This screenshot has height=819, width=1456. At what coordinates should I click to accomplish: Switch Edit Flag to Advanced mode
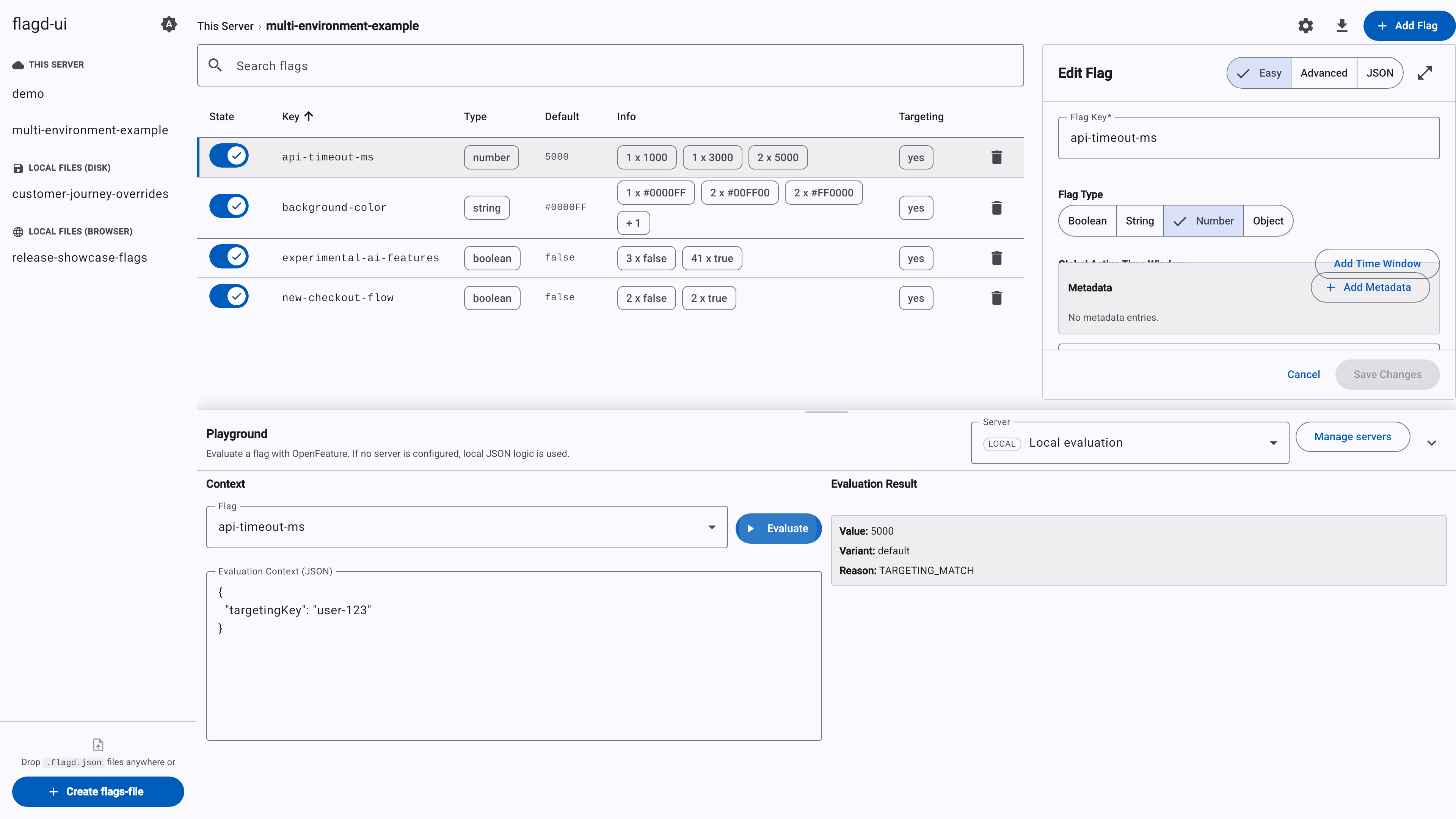point(1323,73)
